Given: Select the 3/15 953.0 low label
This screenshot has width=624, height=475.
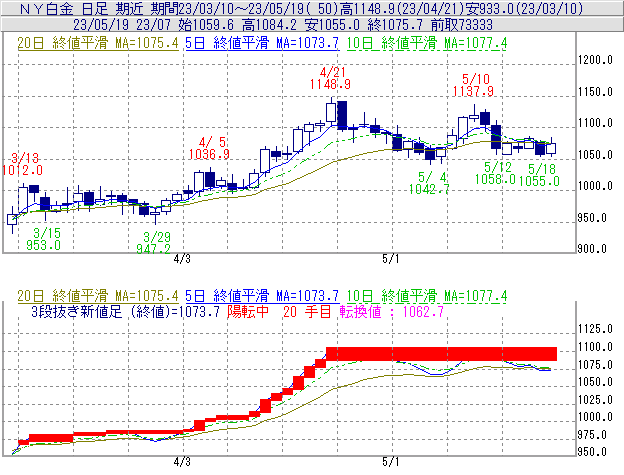Looking at the screenshot, I should point(44,239).
